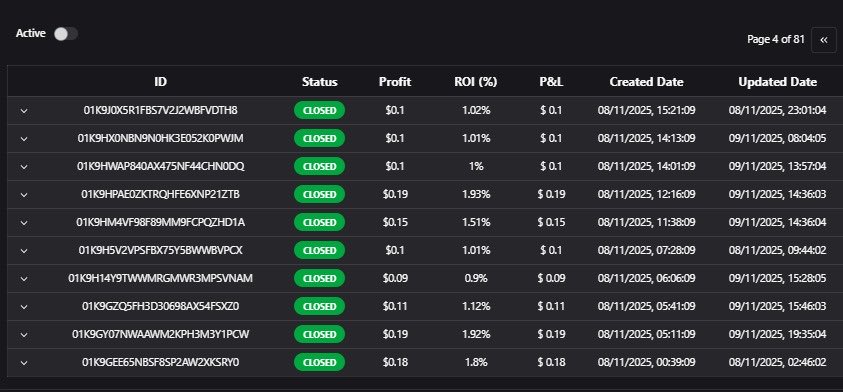Click CLOSED badge for 01K9GEE65NBSF8SP2AW2XKSRY0

(319, 362)
